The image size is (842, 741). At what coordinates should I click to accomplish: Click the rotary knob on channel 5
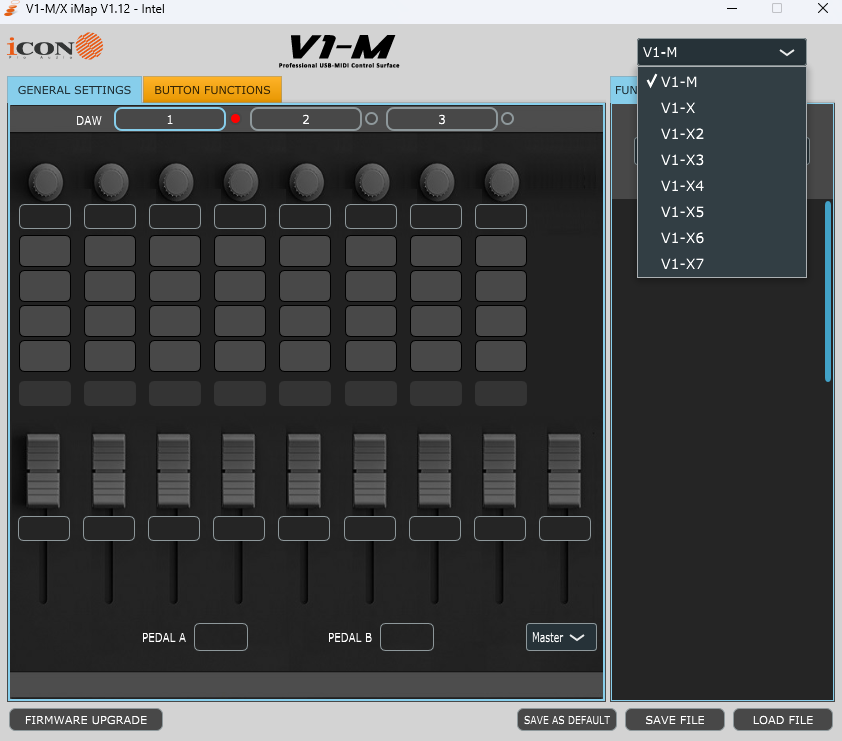click(306, 181)
